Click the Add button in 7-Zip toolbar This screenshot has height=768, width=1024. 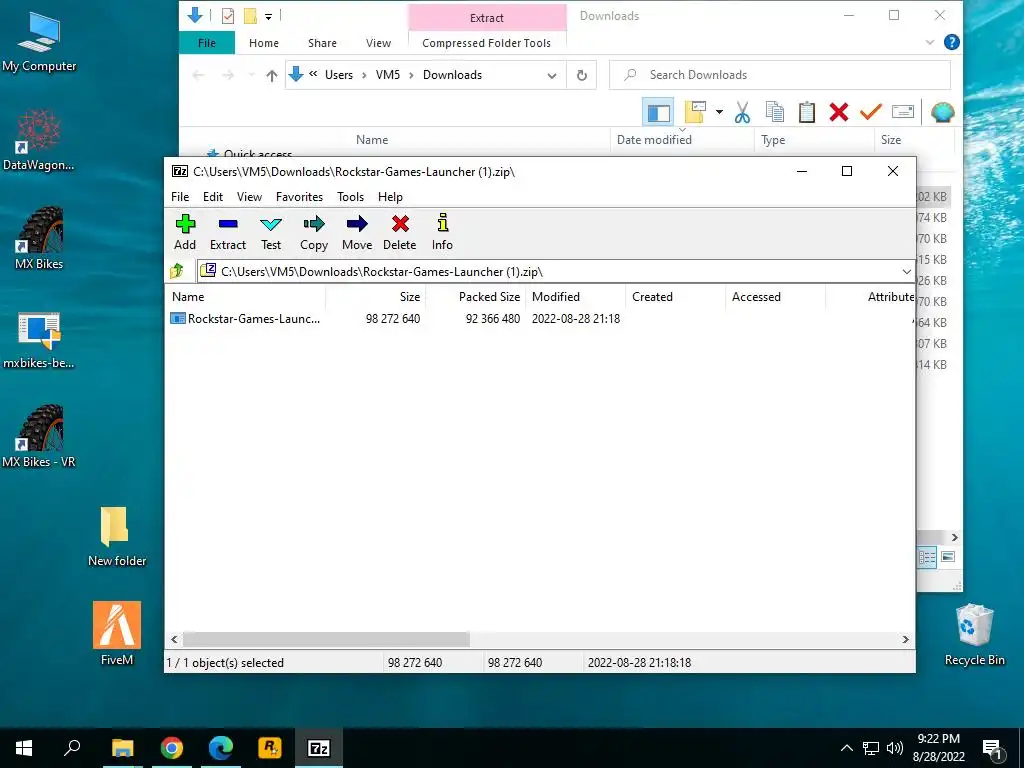click(x=185, y=232)
